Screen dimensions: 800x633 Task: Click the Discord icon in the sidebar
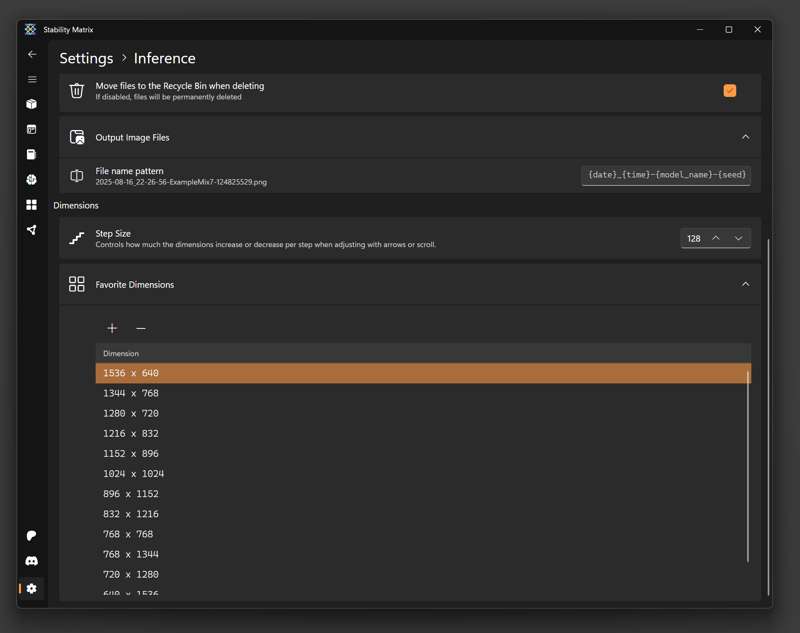[x=31, y=561]
